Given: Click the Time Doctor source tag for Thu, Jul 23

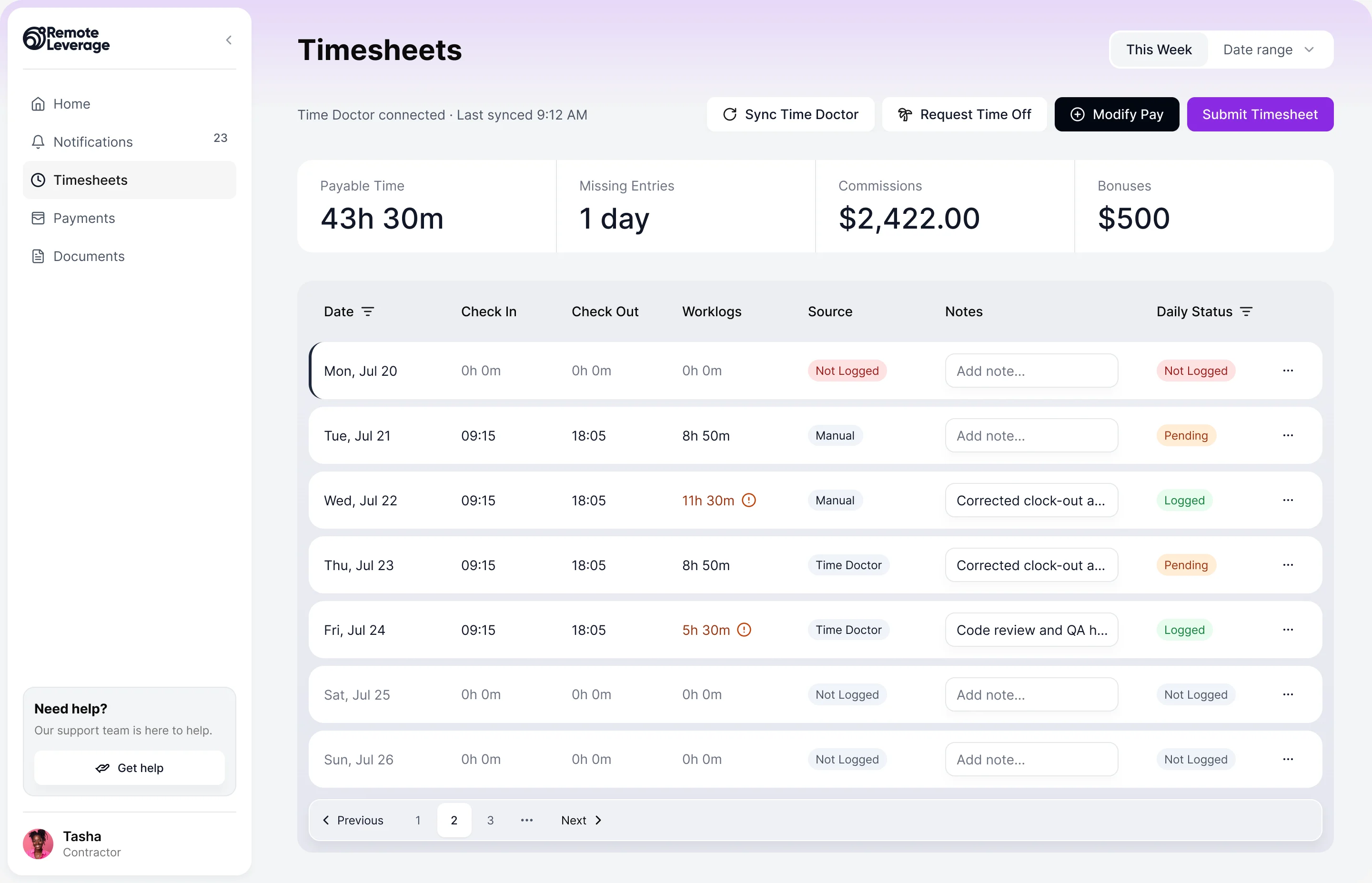Looking at the screenshot, I should pos(848,565).
